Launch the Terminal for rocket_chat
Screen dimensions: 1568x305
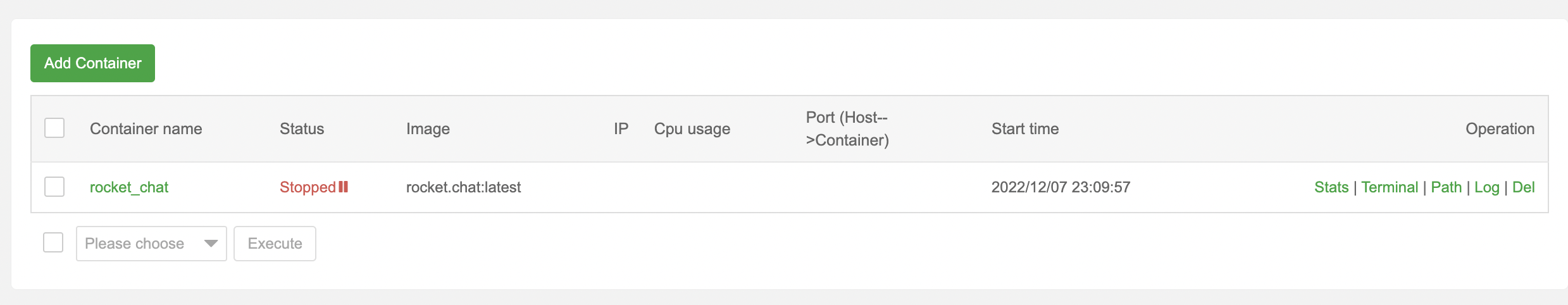click(x=1390, y=187)
